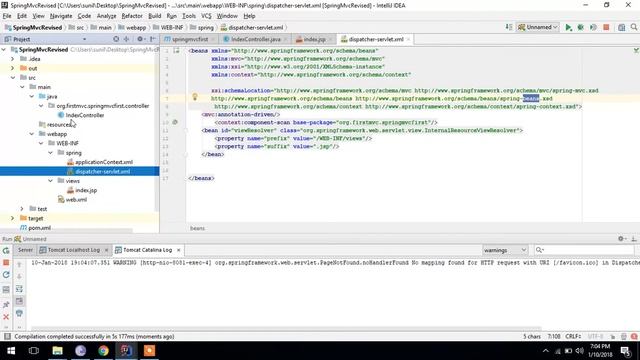Image resolution: width=640 pixels, height=360 pixels.
Task: Open Search Everywhere magnifier in top toolbar
Action: [x=634, y=27]
